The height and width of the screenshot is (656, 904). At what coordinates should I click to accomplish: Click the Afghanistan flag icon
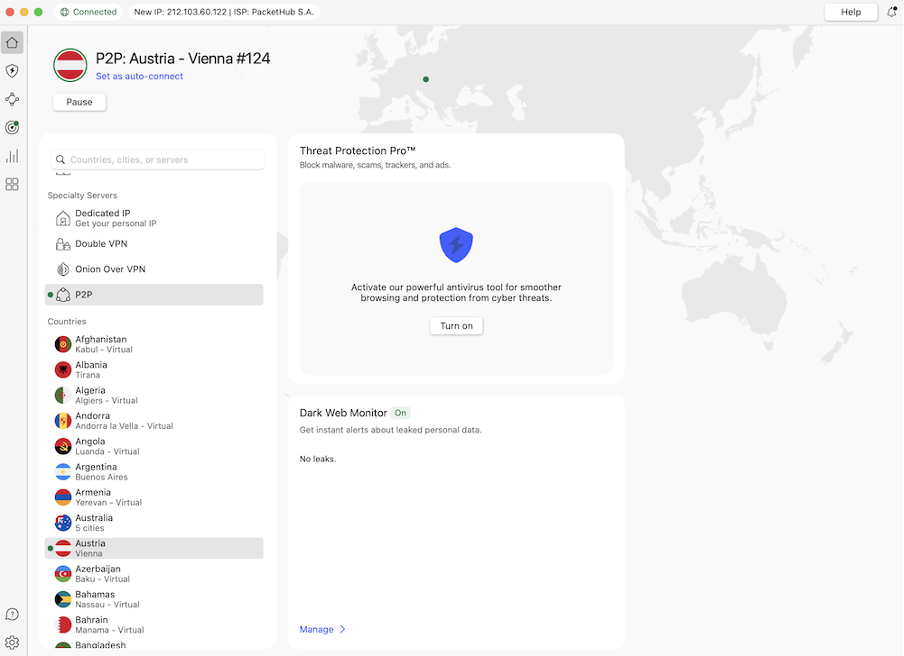[63, 344]
